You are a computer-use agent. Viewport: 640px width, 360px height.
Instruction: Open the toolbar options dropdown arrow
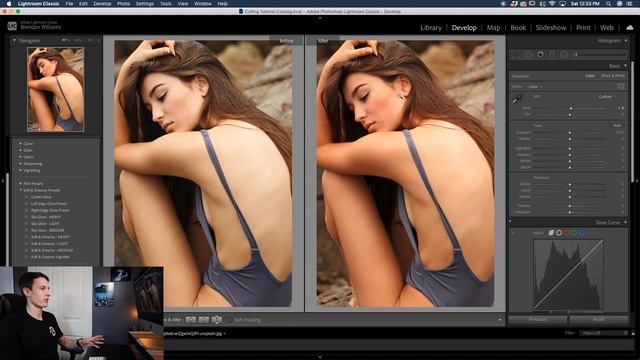point(500,320)
